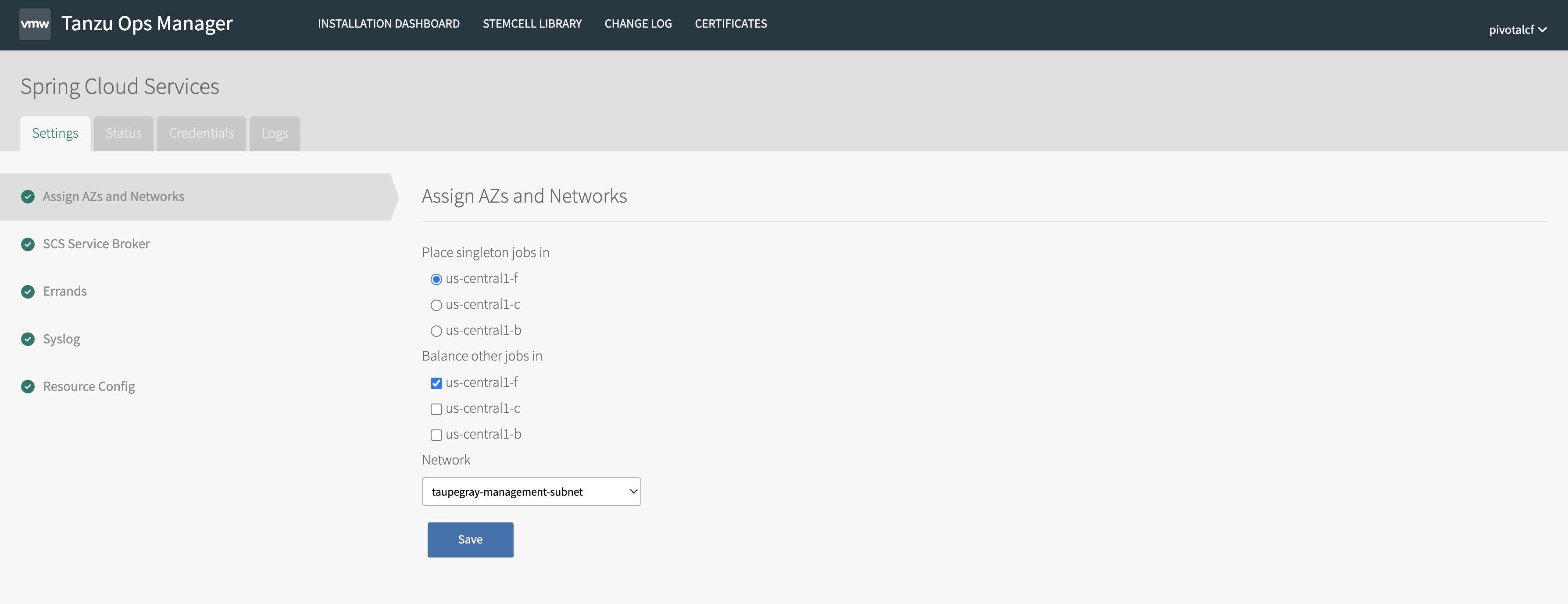Image resolution: width=1568 pixels, height=604 pixels.
Task: Click the Network field label
Action: click(x=446, y=460)
